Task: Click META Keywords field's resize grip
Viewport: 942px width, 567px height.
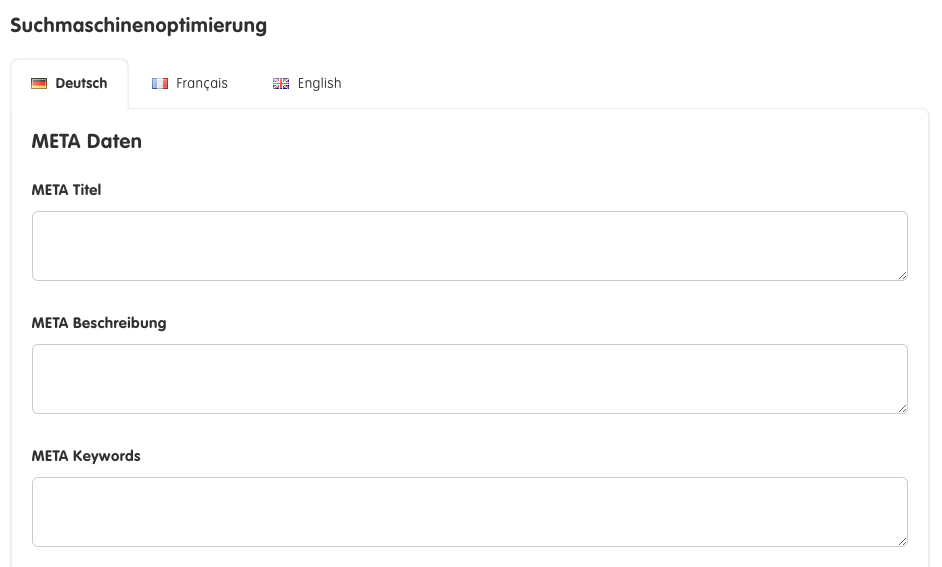Action: 902,541
